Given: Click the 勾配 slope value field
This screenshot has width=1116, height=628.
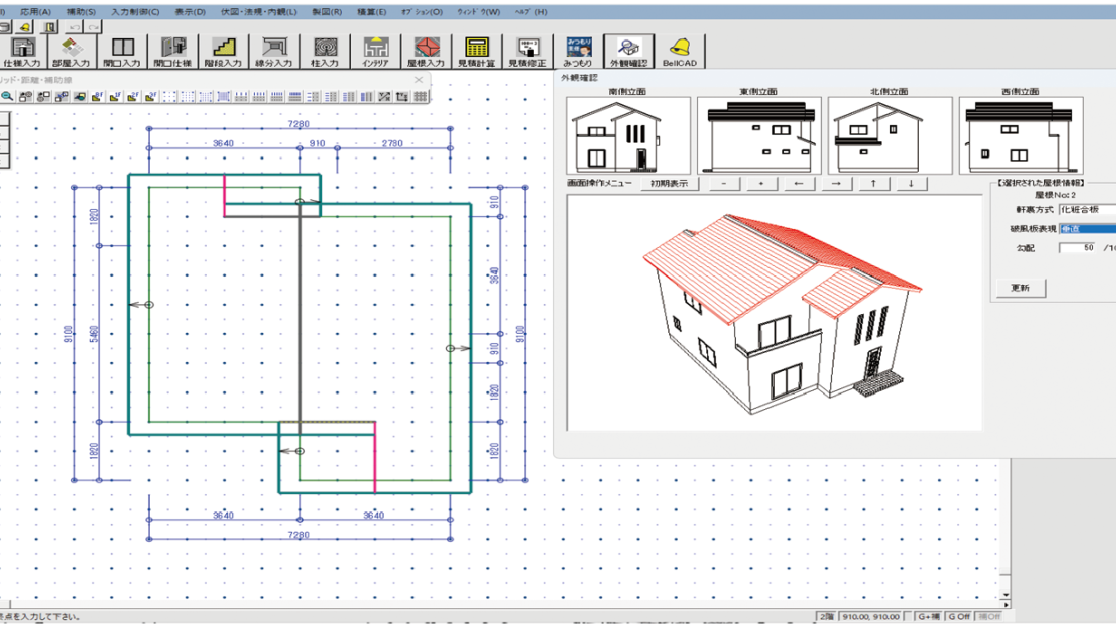Looking at the screenshot, I should (1077, 247).
